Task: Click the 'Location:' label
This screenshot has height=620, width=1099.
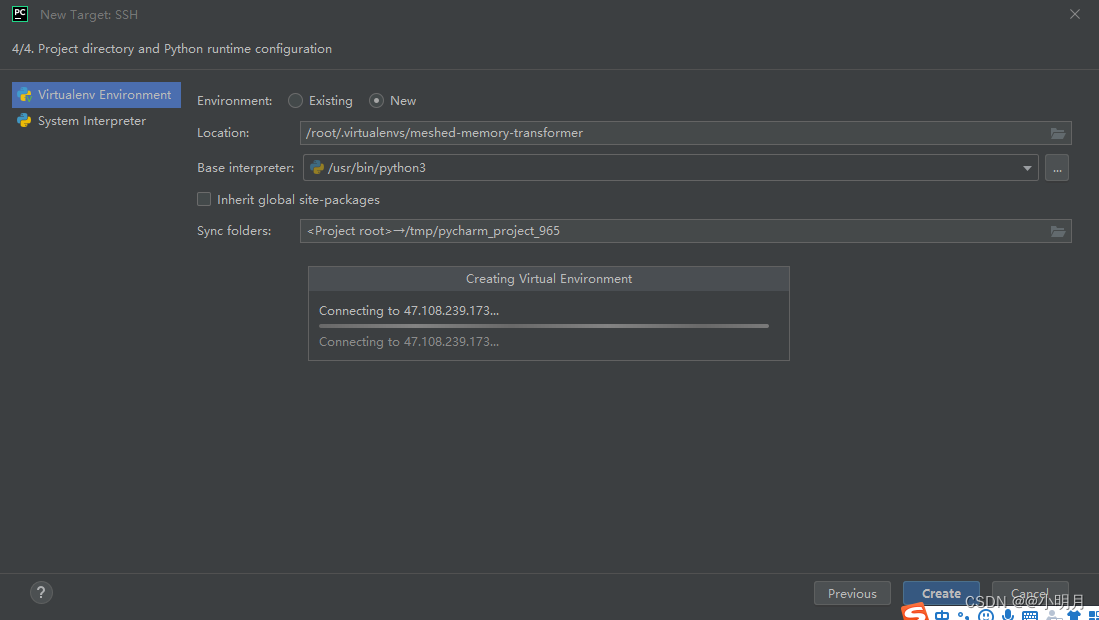Action: point(223,133)
